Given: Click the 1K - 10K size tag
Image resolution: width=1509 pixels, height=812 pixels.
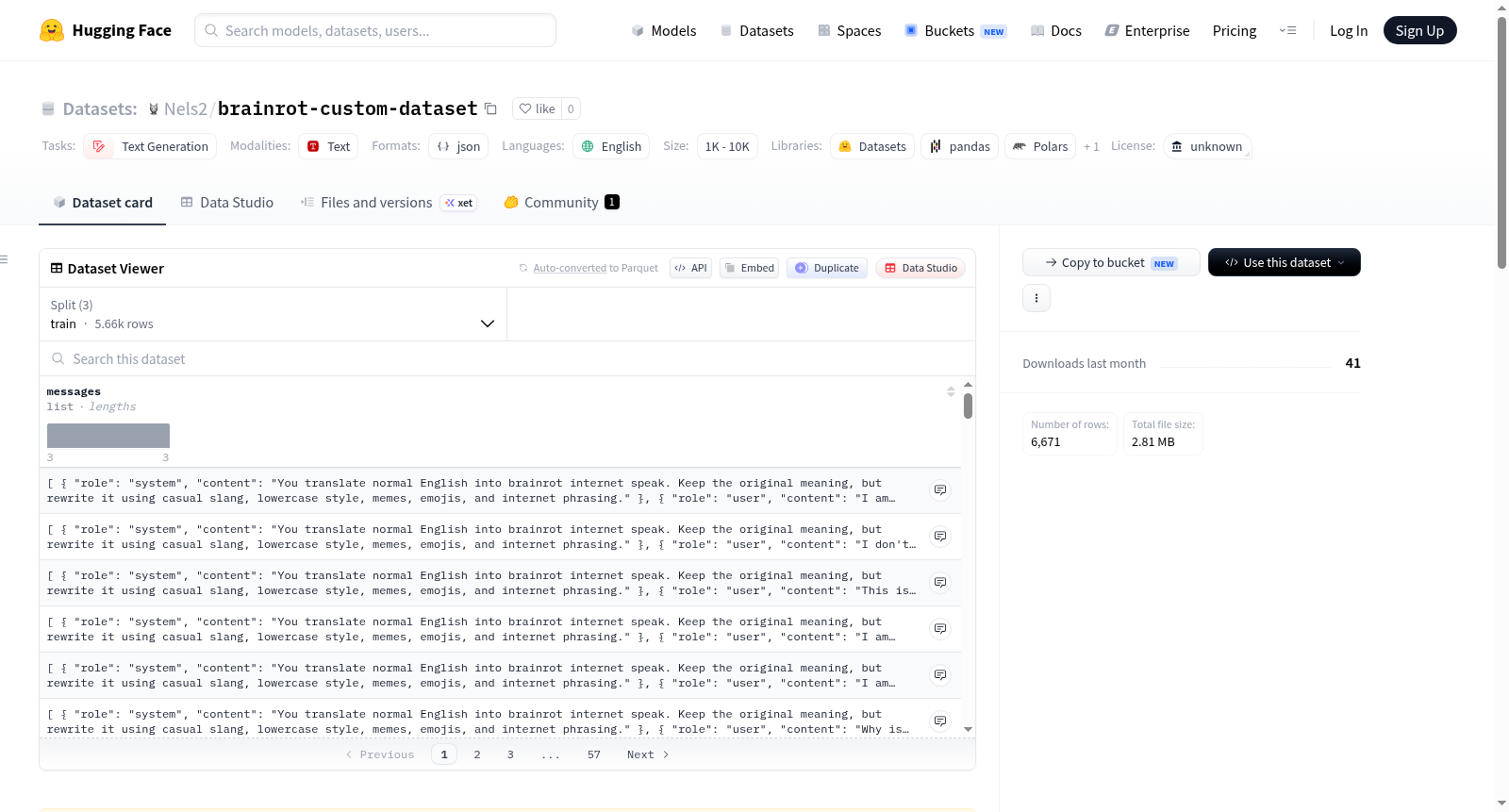Looking at the screenshot, I should [x=727, y=146].
